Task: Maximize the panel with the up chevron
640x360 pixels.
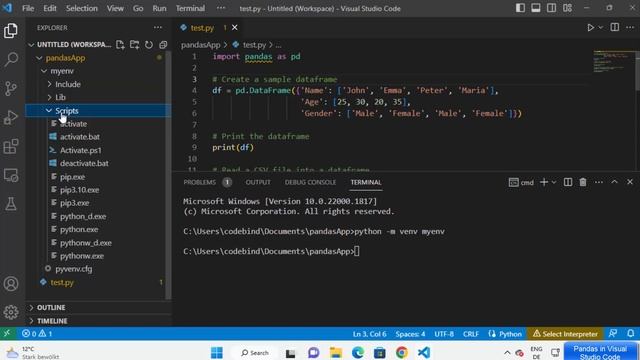Action: pyautogui.click(x=614, y=182)
